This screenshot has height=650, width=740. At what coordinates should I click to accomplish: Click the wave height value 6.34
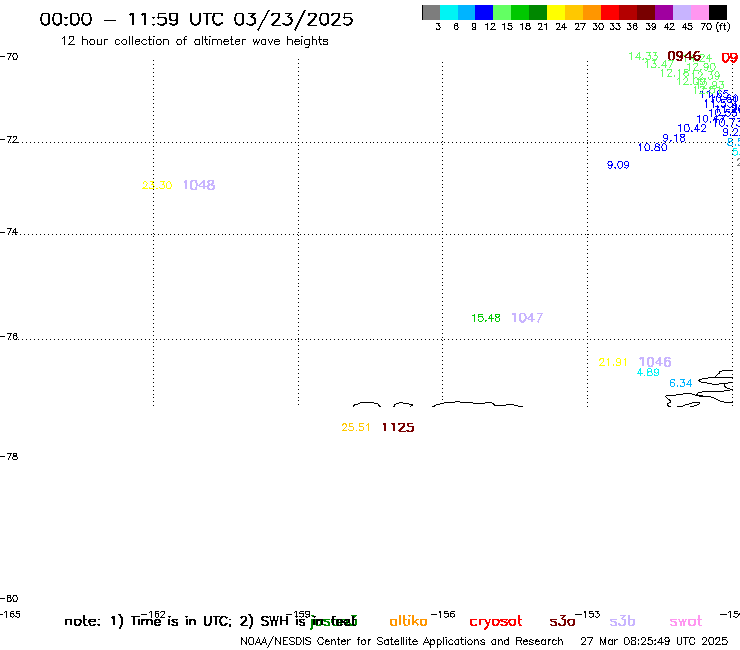coord(681,383)
